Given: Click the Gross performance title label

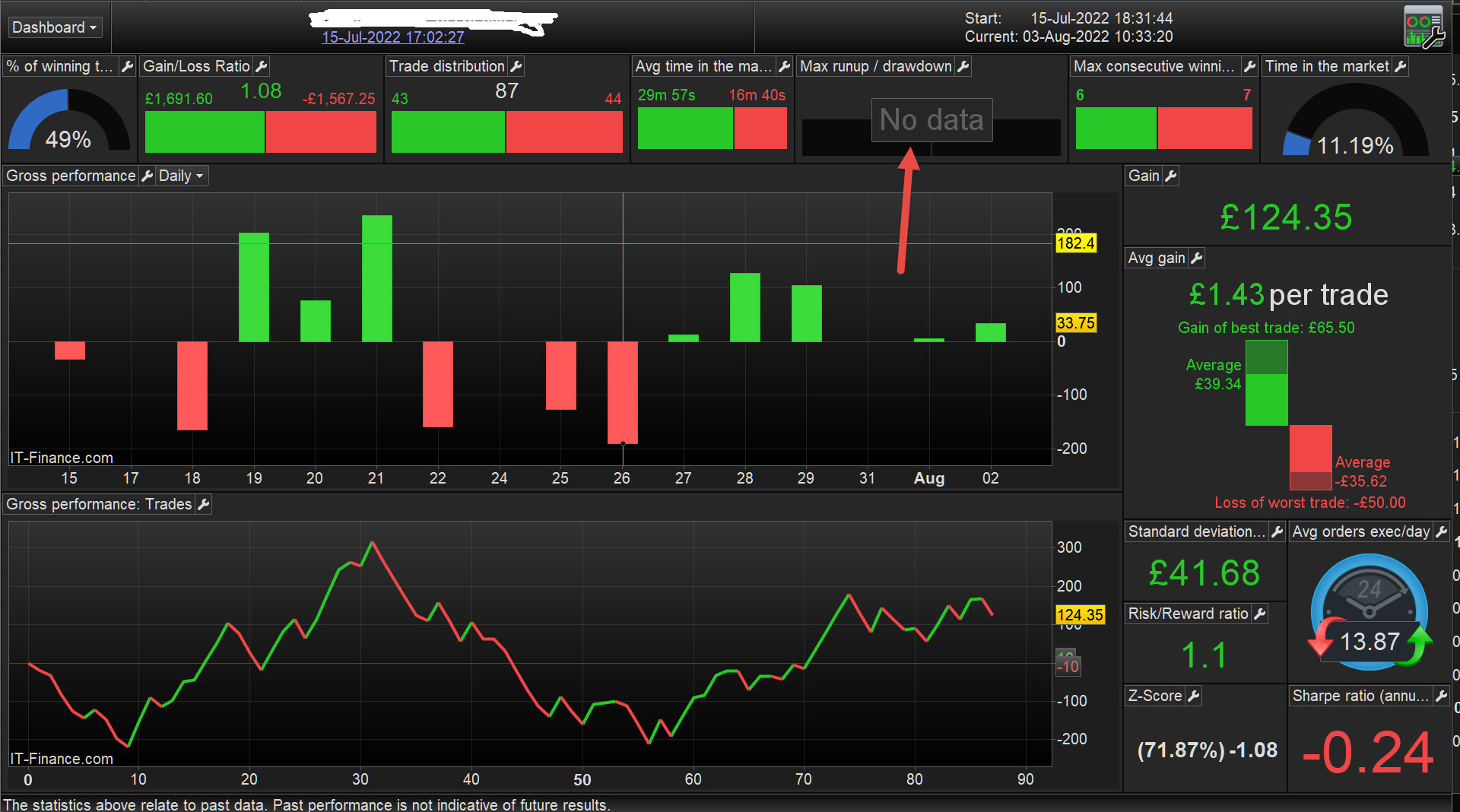Looking at the screenshot, I should coord(71,176).
